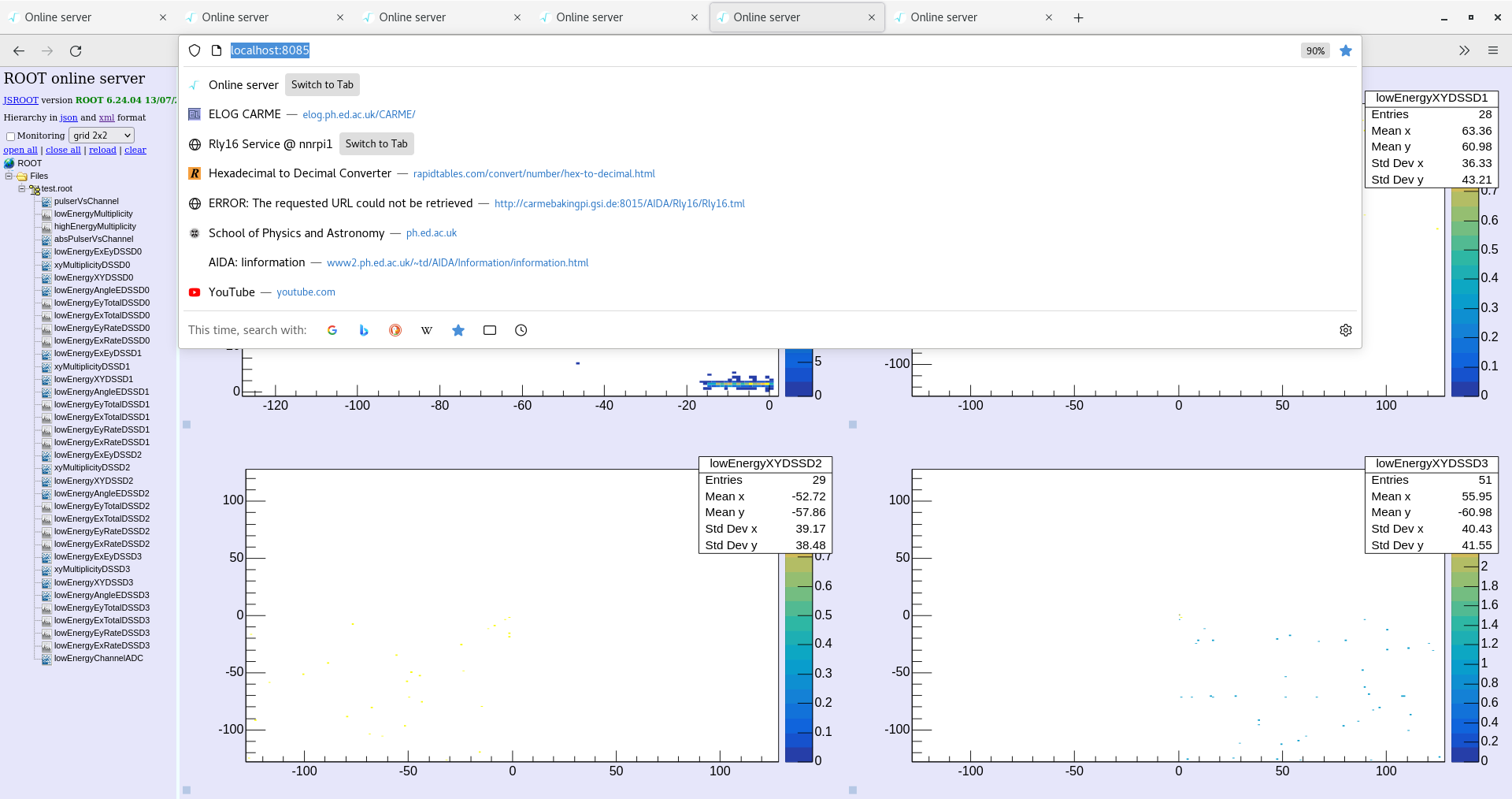Choose the Wikipedia search icon
The height and width of the screenshot is (799, 1512).
point(426,330)
